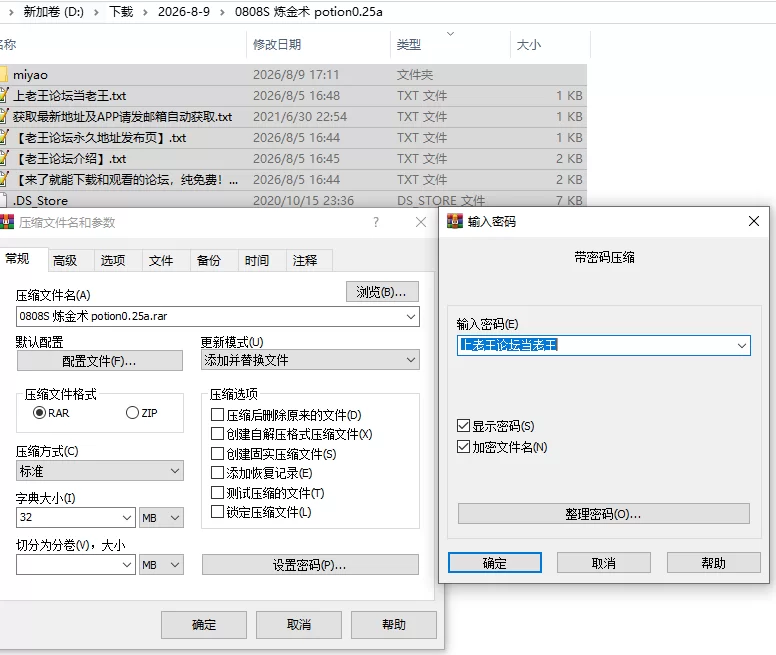Select the ZIP archive format
Image resolution: width=776 pixels, height=655 pixels.
[x=132, y=413]
